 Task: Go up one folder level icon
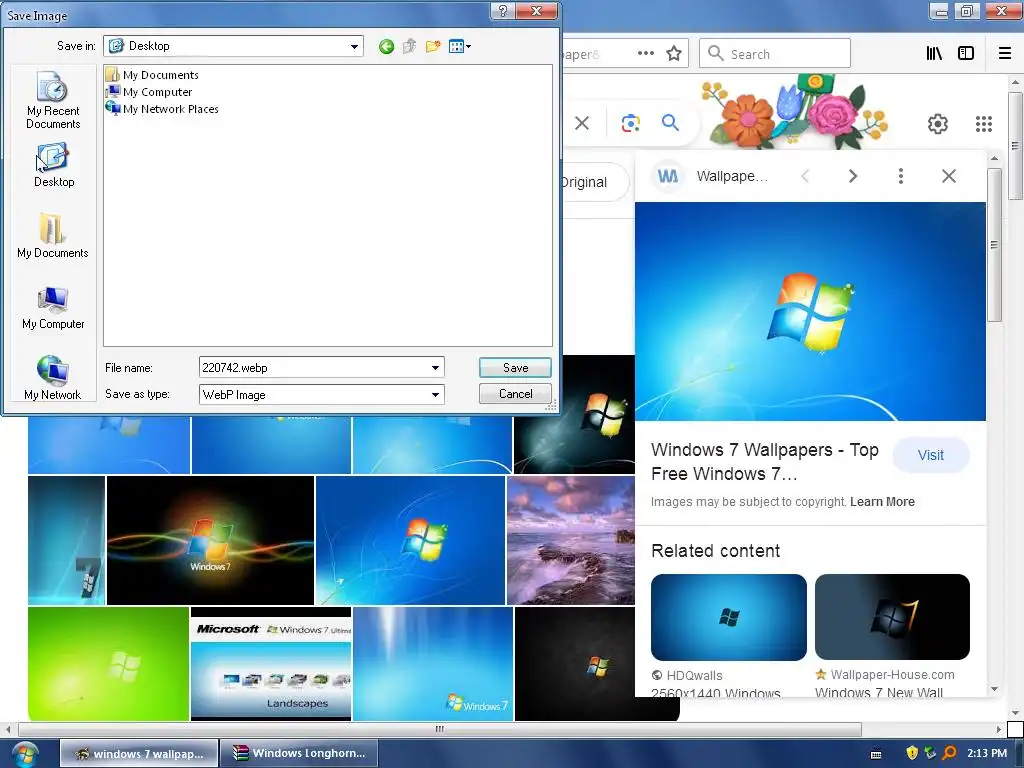point(409,46)
